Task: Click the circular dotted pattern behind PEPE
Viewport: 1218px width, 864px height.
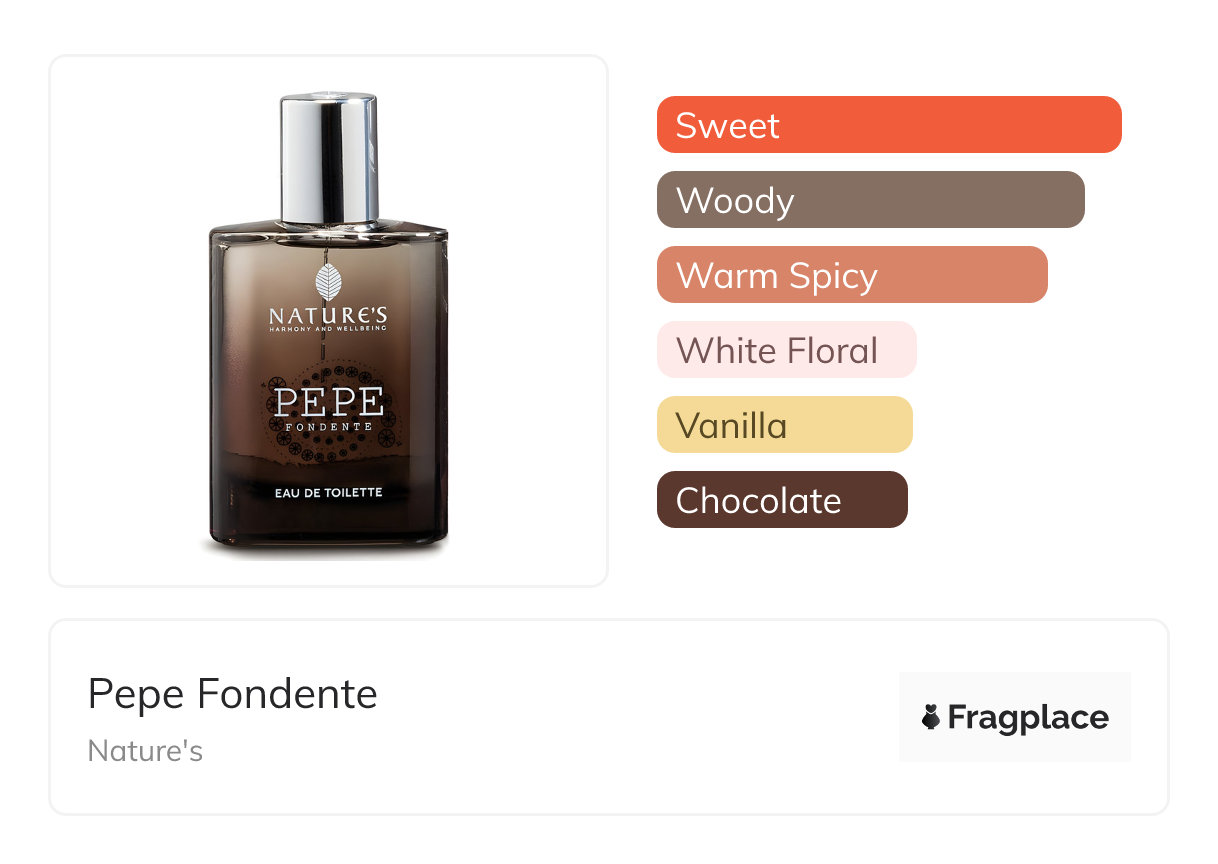Action: (329, 412)
